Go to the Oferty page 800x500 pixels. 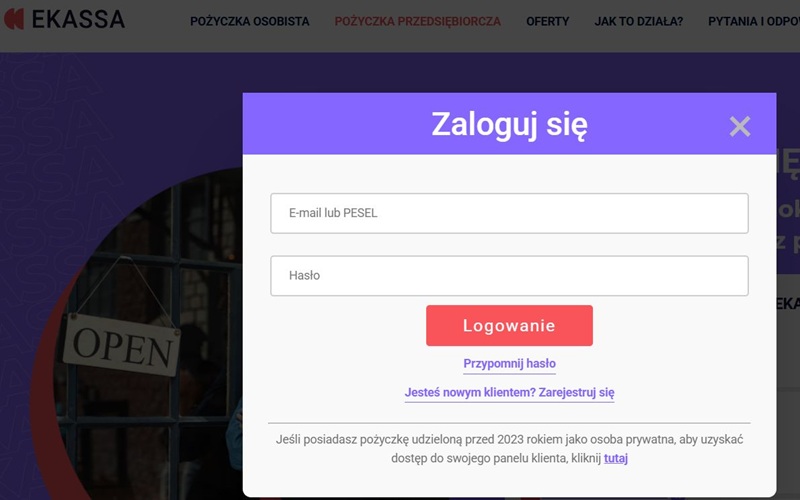[x=547, y=21]
